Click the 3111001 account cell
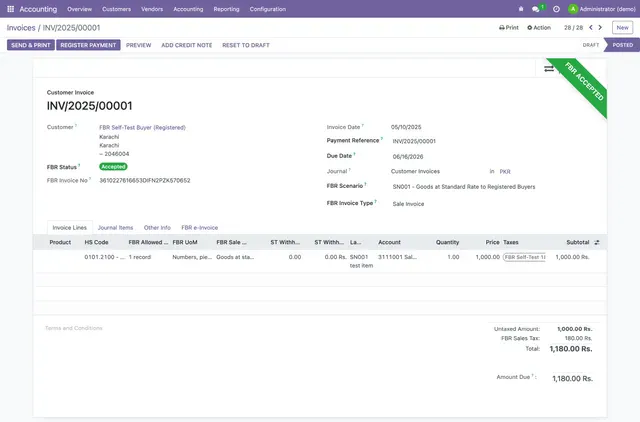Screen dimensions: 640x422 (x=397, y=257)
